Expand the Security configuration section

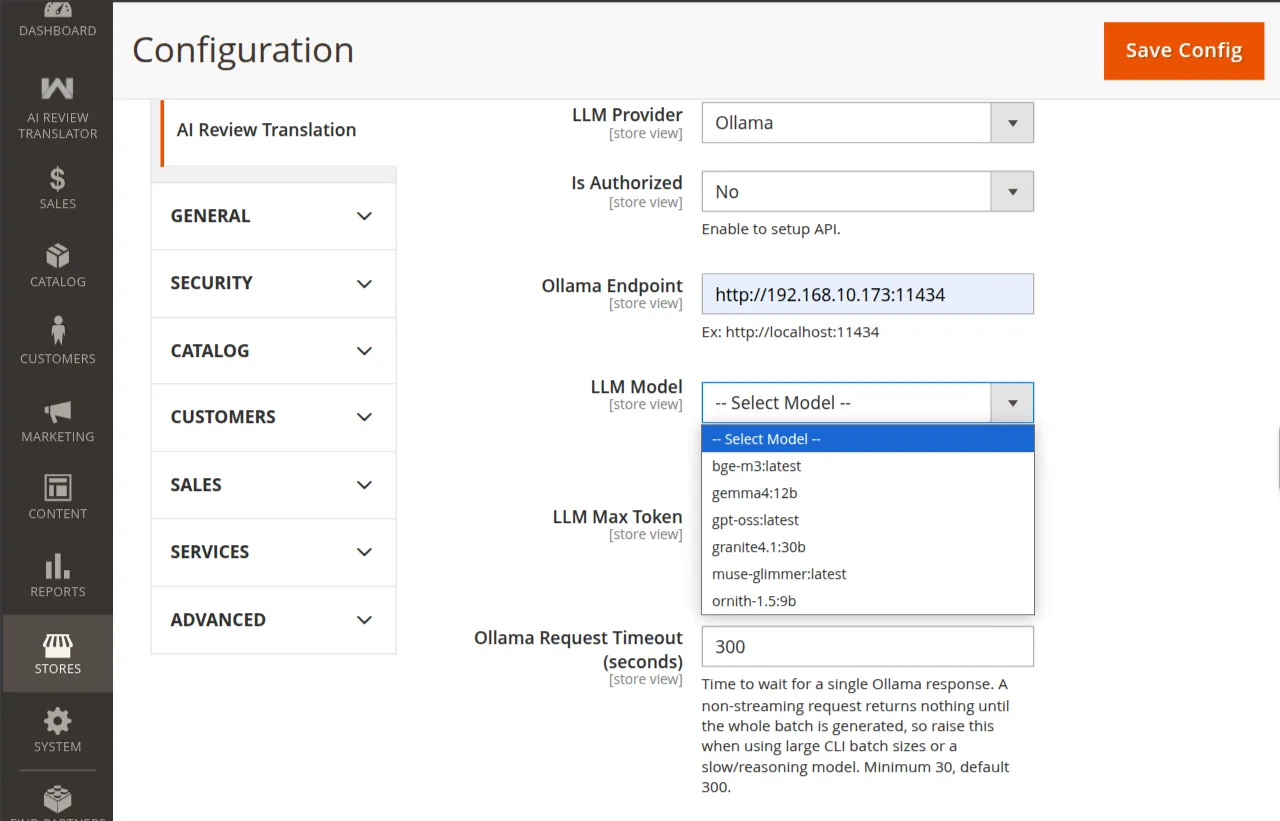(273, 283)
